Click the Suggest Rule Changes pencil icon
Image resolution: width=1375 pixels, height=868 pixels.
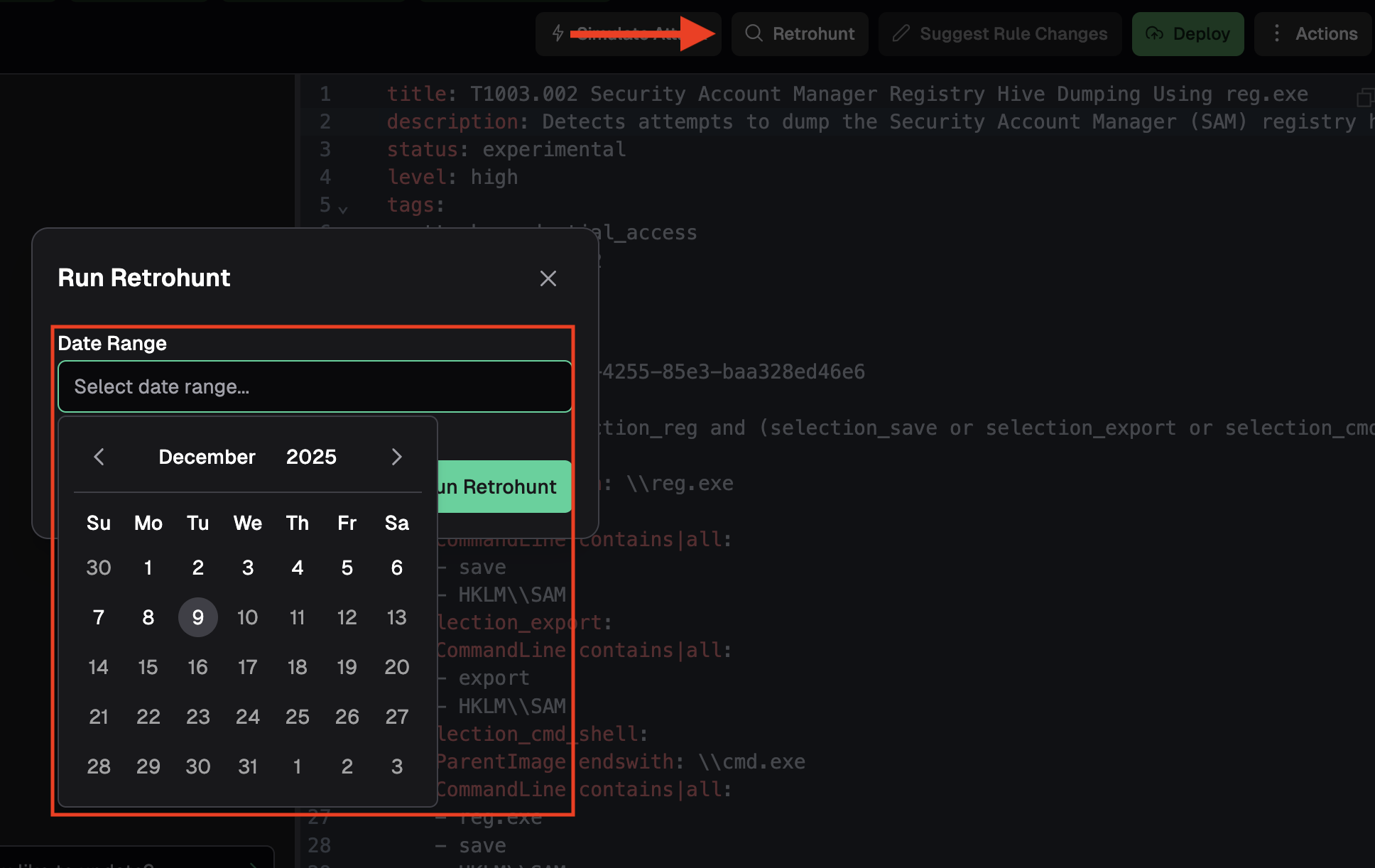(901, 33)
